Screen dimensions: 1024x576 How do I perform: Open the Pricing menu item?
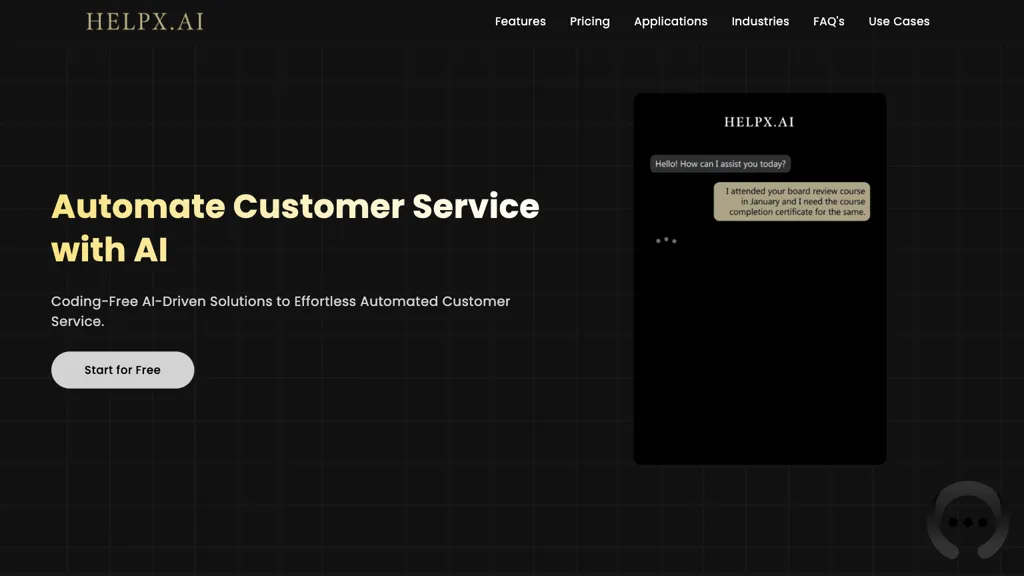590,21
